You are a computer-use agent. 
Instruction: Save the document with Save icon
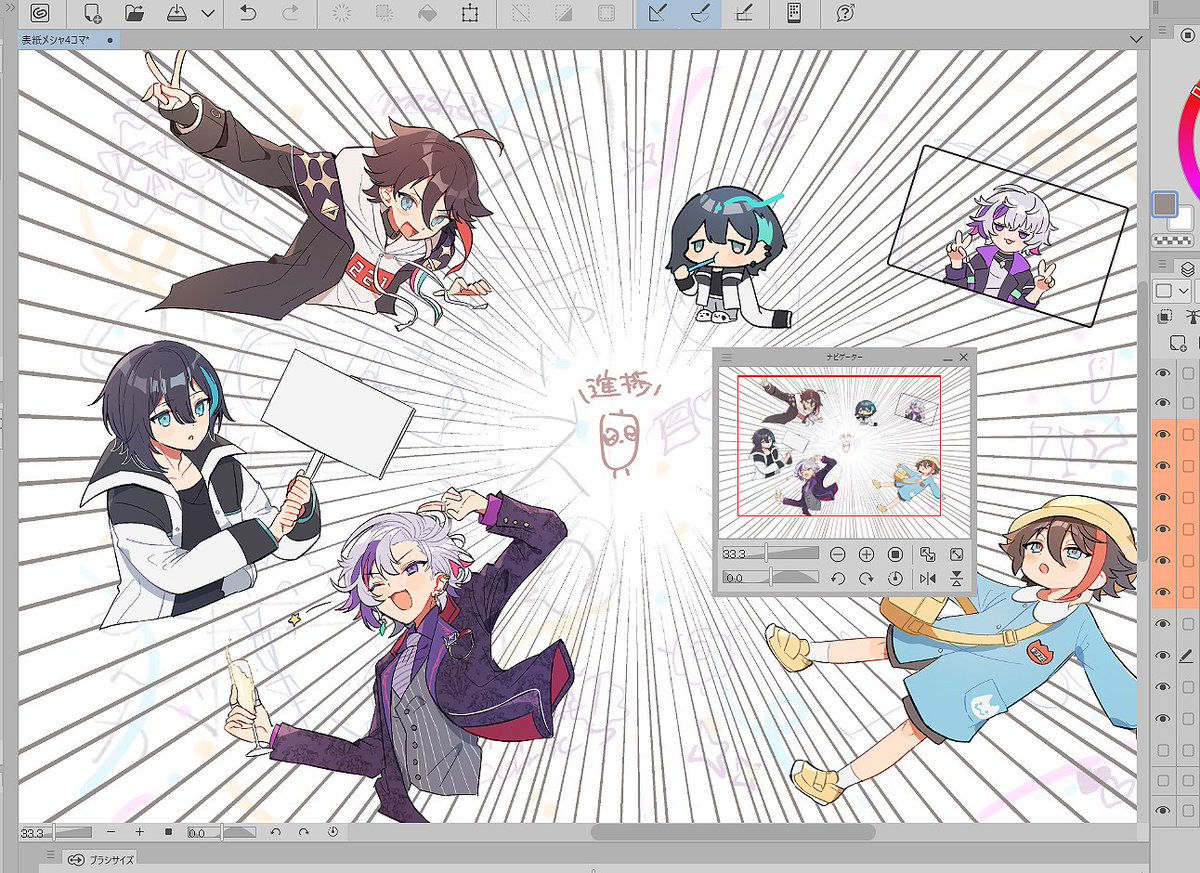coord(176,13)
